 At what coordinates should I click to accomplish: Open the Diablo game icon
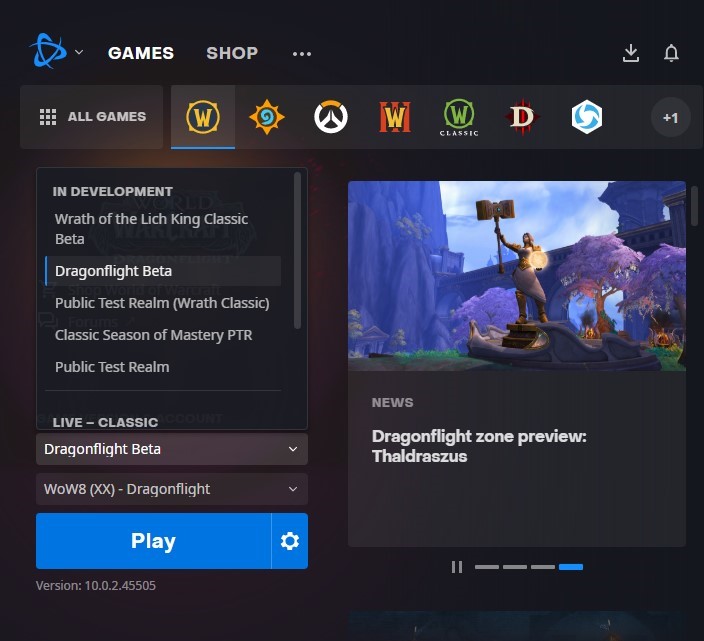(x=522, y=117)
